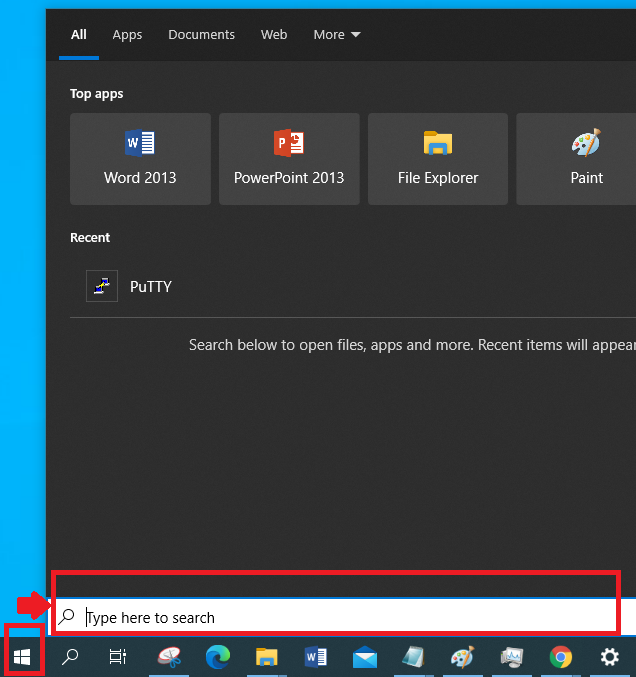This screenshot has height=677, width=636.
Task: Open Word from the taskbar
Action: click(x=316, y=657)
